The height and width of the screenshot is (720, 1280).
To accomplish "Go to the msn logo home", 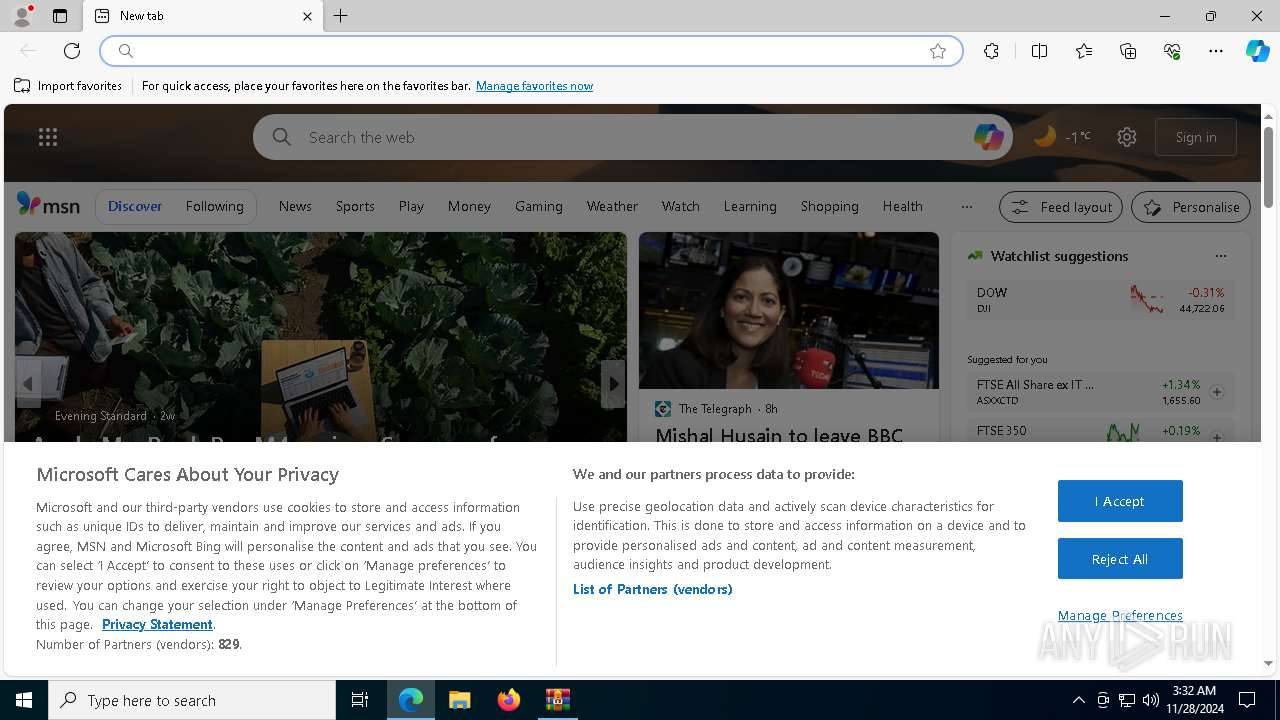I will [48, 205].
